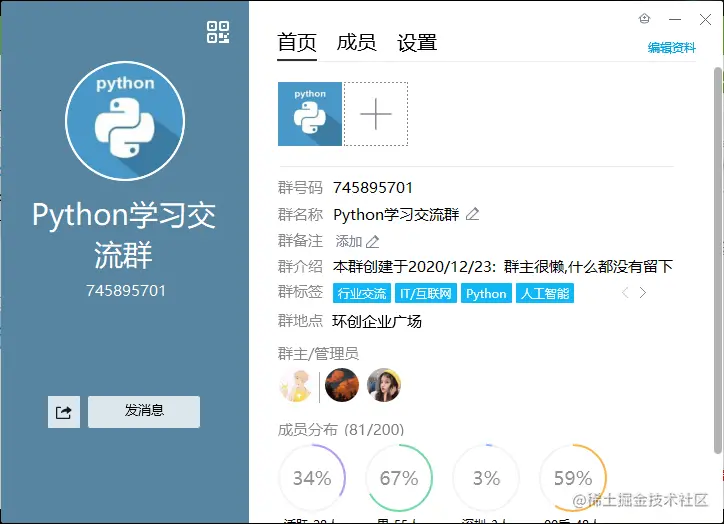Click group location 环创企业广场

[377, 321]
